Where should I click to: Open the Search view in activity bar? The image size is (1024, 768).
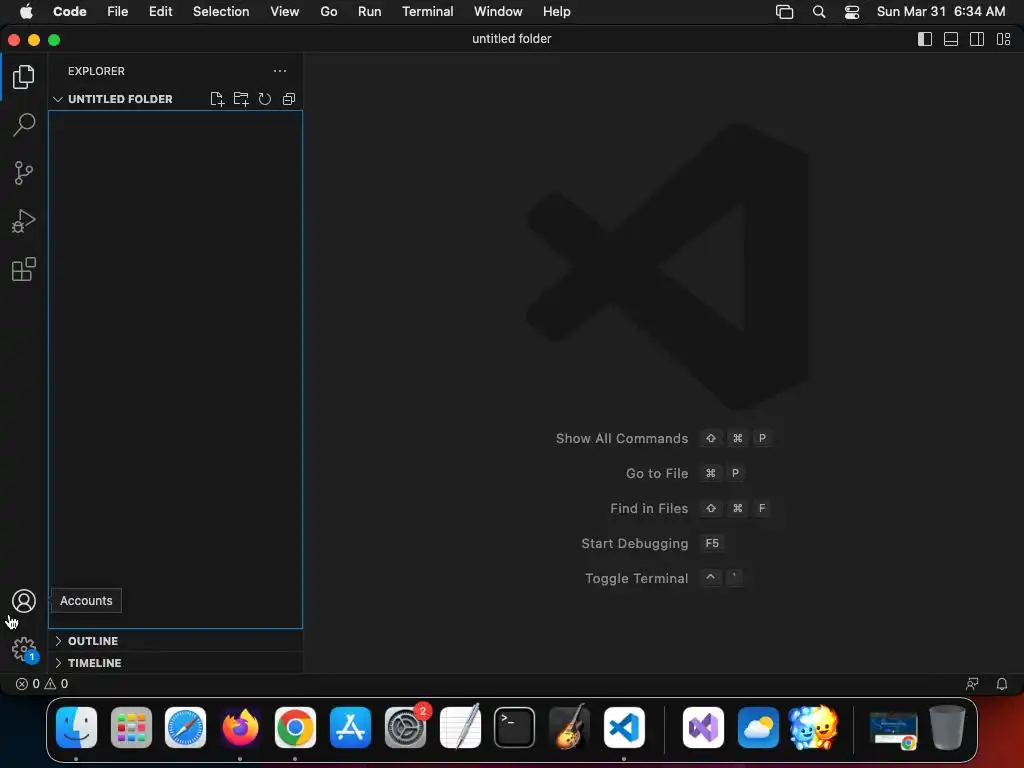tap(24, 125)
